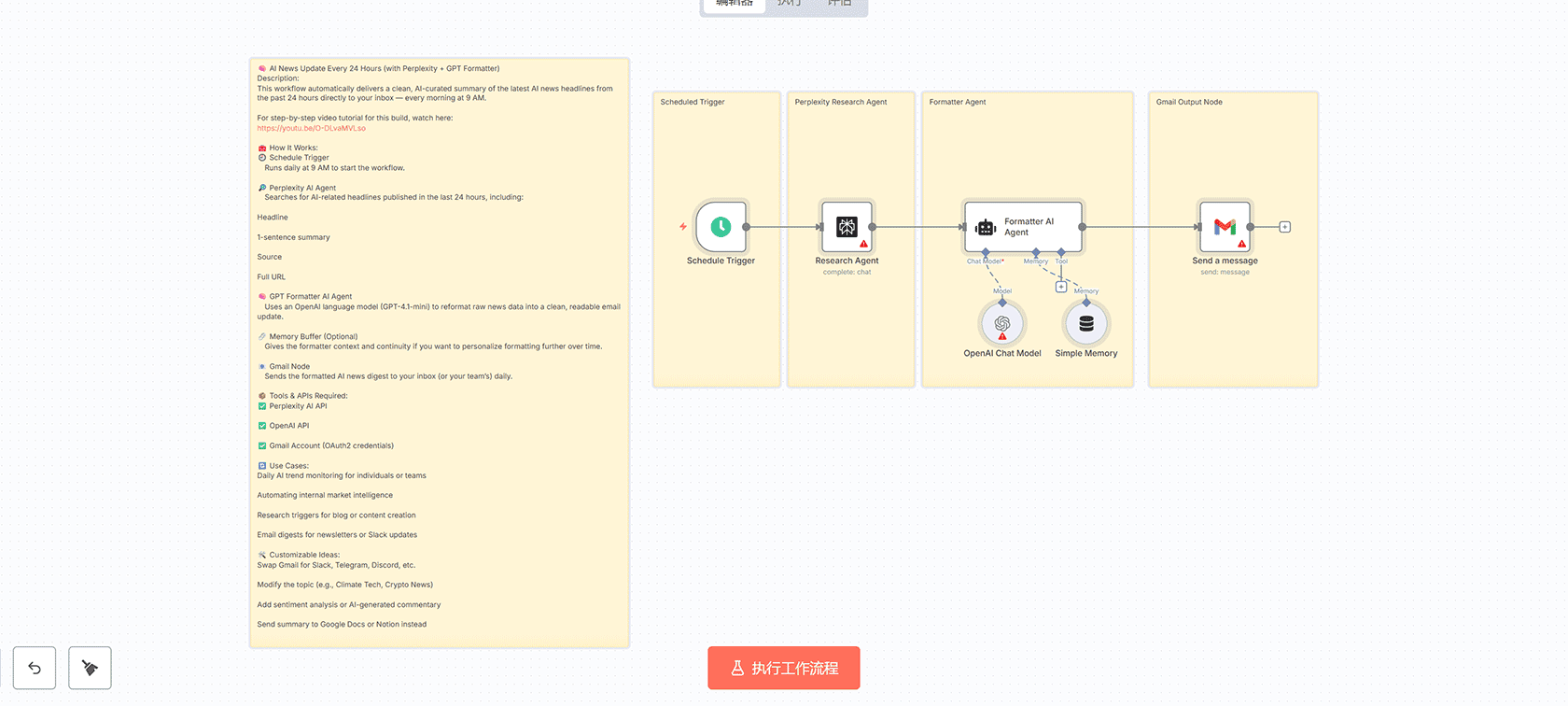Switch to the 编辑器 tab
1568x706 pixels.
pos(734,4)
